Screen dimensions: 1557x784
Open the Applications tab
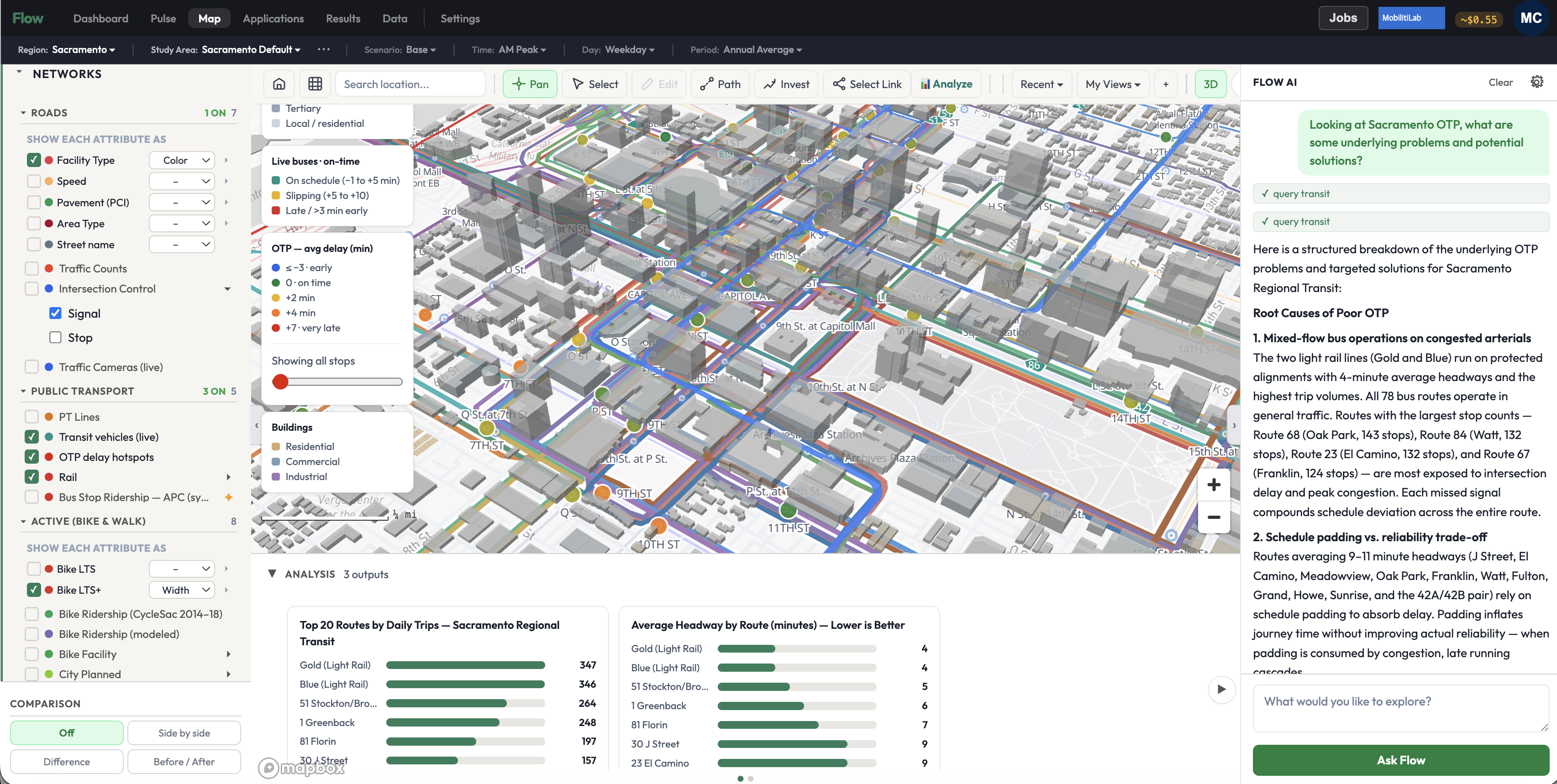(x=273, y=18)
